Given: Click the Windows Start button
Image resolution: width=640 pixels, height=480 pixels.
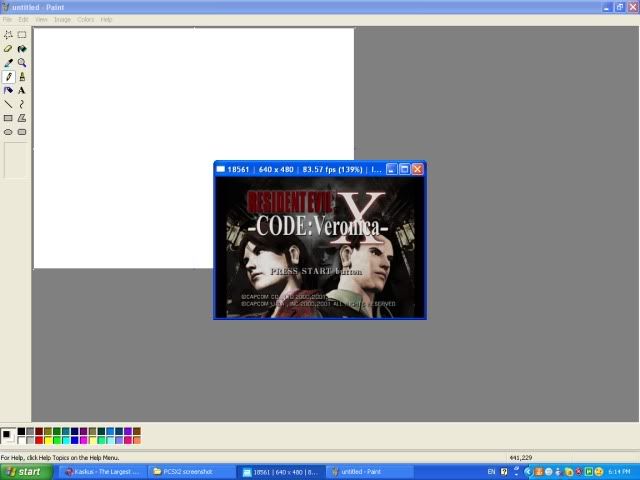Looking at the screenshot, I should [27, 472].
